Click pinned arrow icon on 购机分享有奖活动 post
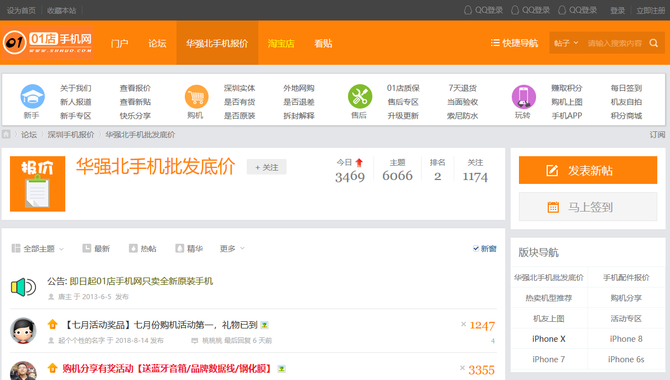670x380 pixels. pos(52,368)
